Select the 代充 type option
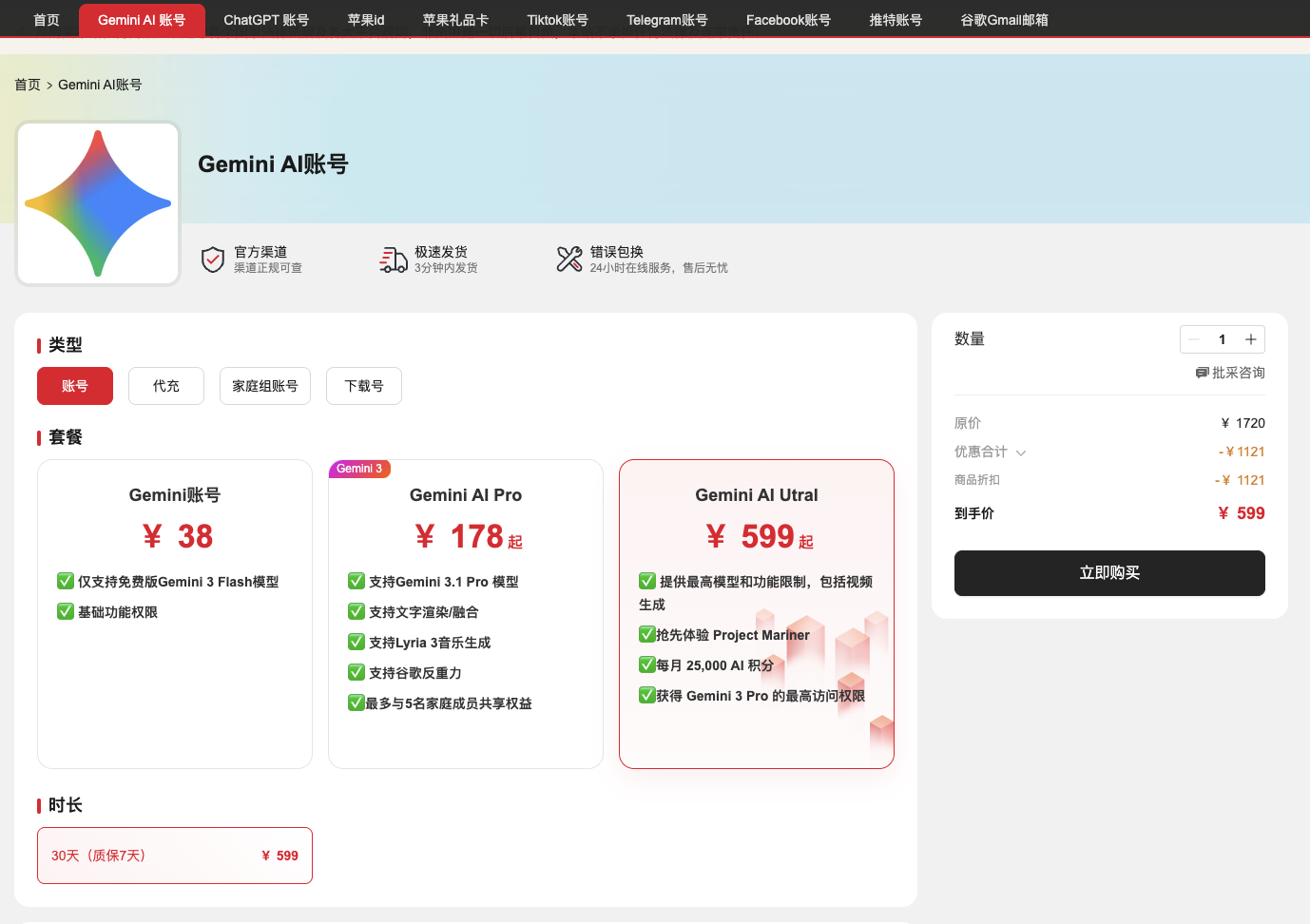 pyautogui.click(x=166, y=386)
